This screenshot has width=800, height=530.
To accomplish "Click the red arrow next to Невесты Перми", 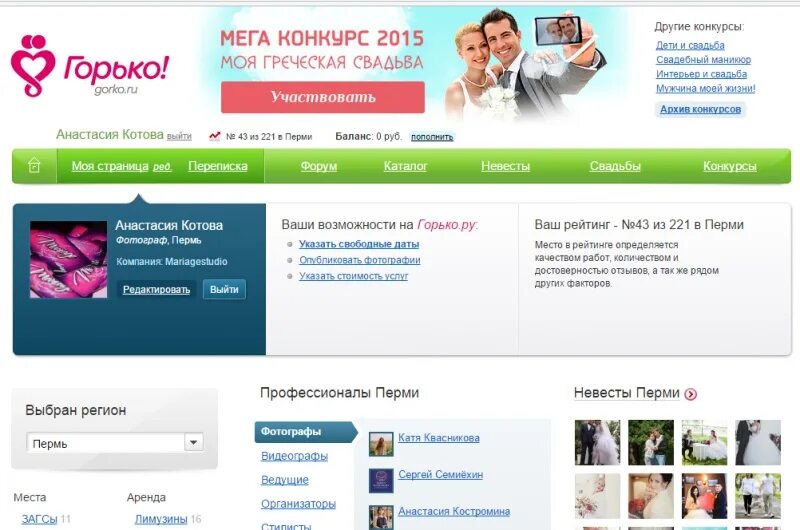I will pos(690,394).
